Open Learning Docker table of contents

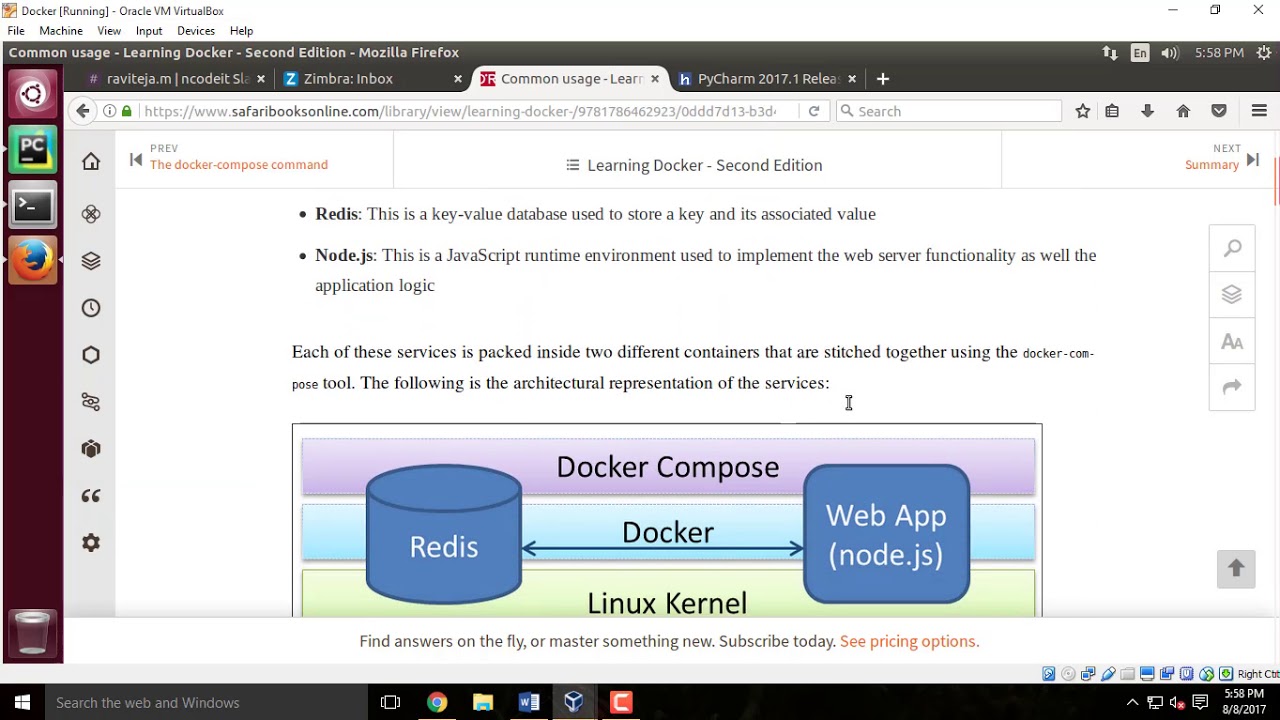coord(694,165)
